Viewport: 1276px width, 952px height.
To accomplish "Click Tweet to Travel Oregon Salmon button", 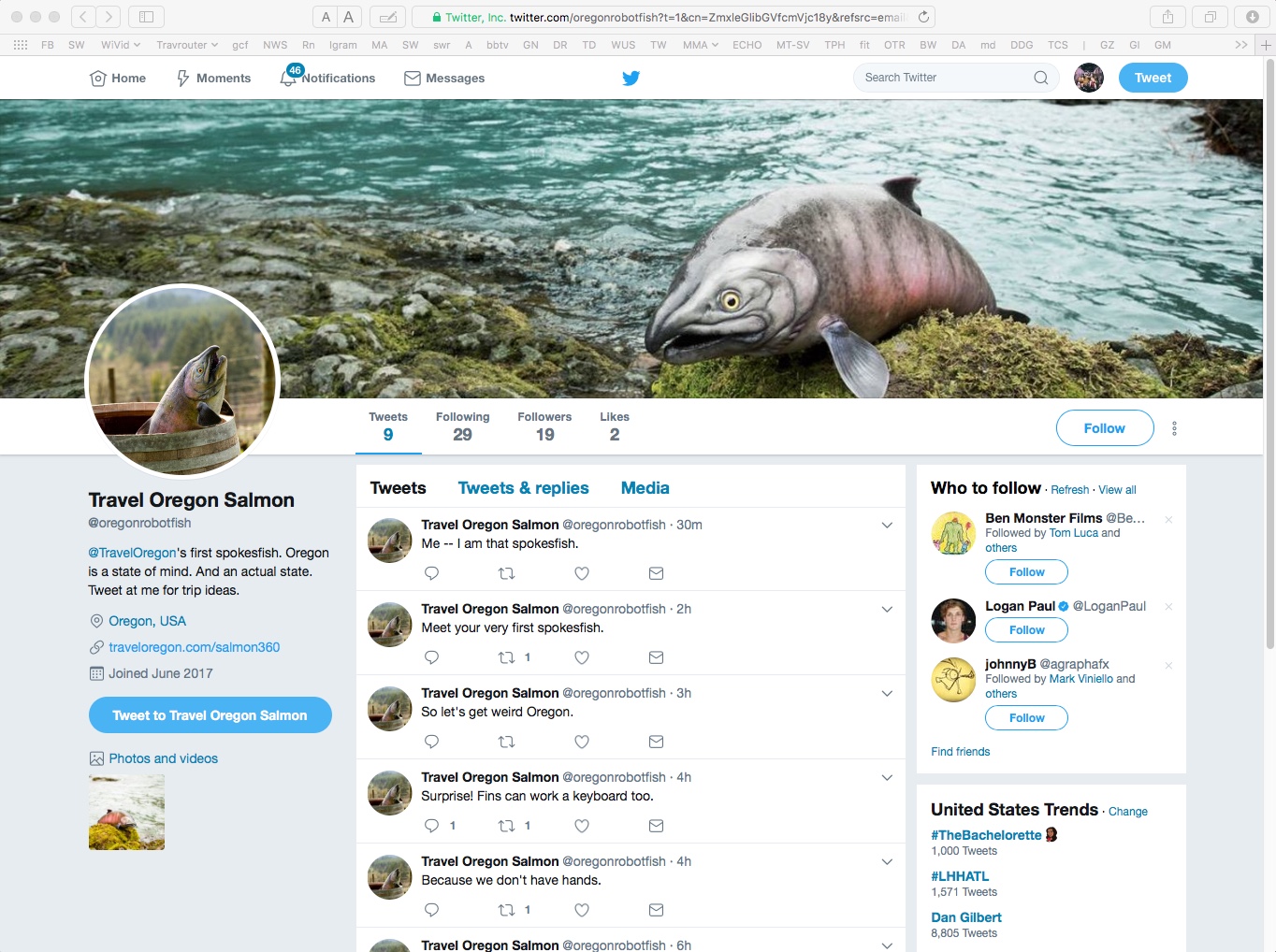I will 210,715.
